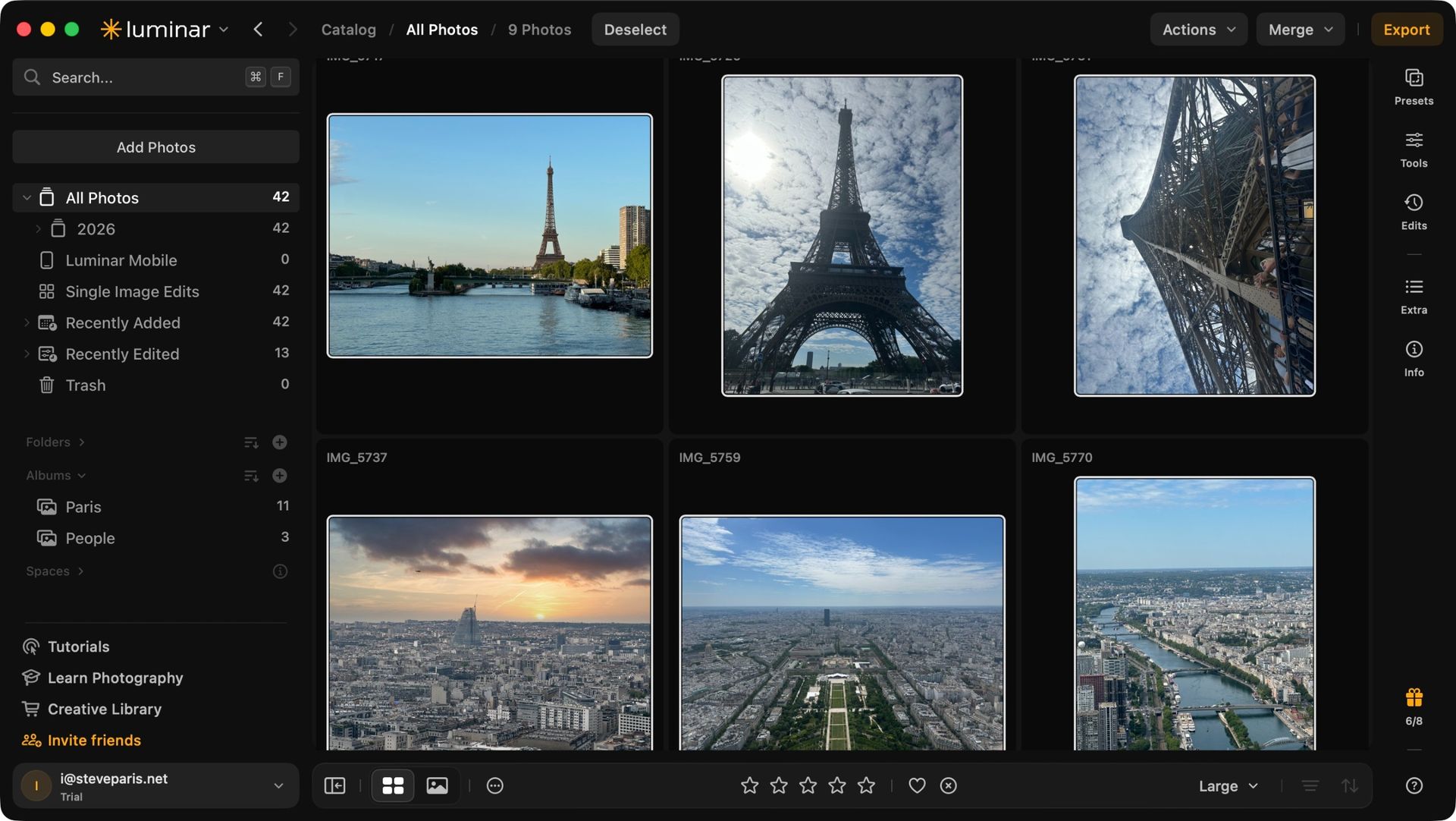Set a five star rating
The width and height of the screenshot is (1456, 821).
866,785
